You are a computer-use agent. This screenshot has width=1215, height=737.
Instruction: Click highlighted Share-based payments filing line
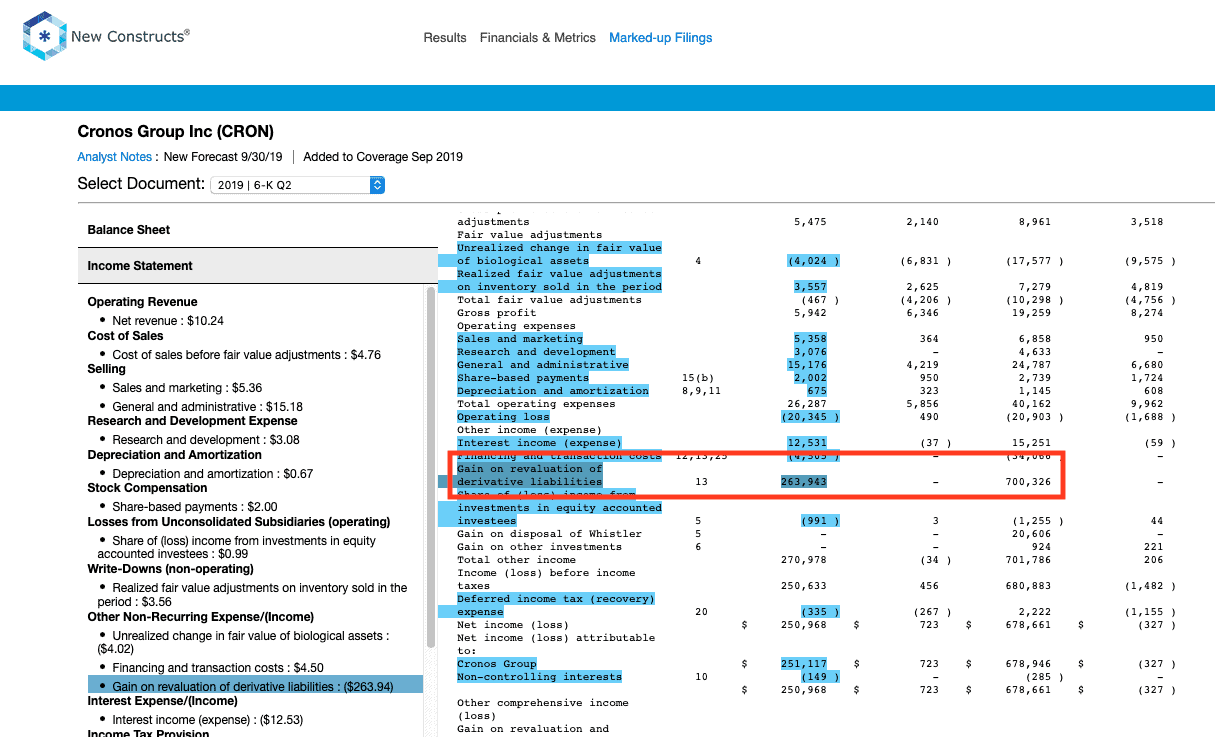523,378
